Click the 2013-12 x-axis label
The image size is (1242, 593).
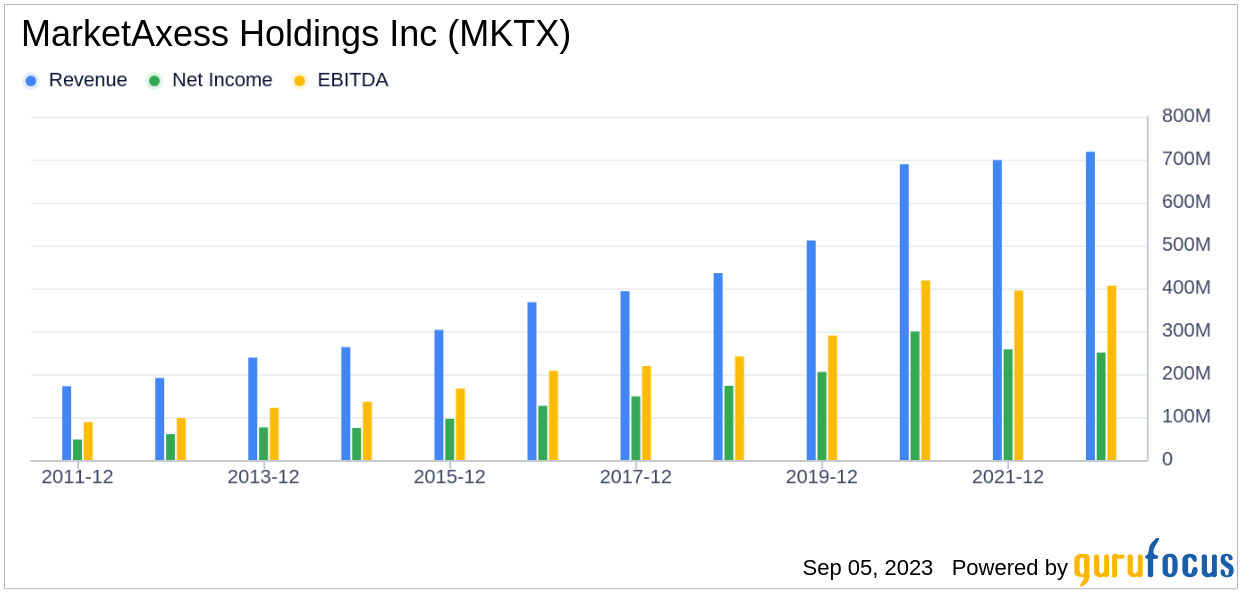263,478
